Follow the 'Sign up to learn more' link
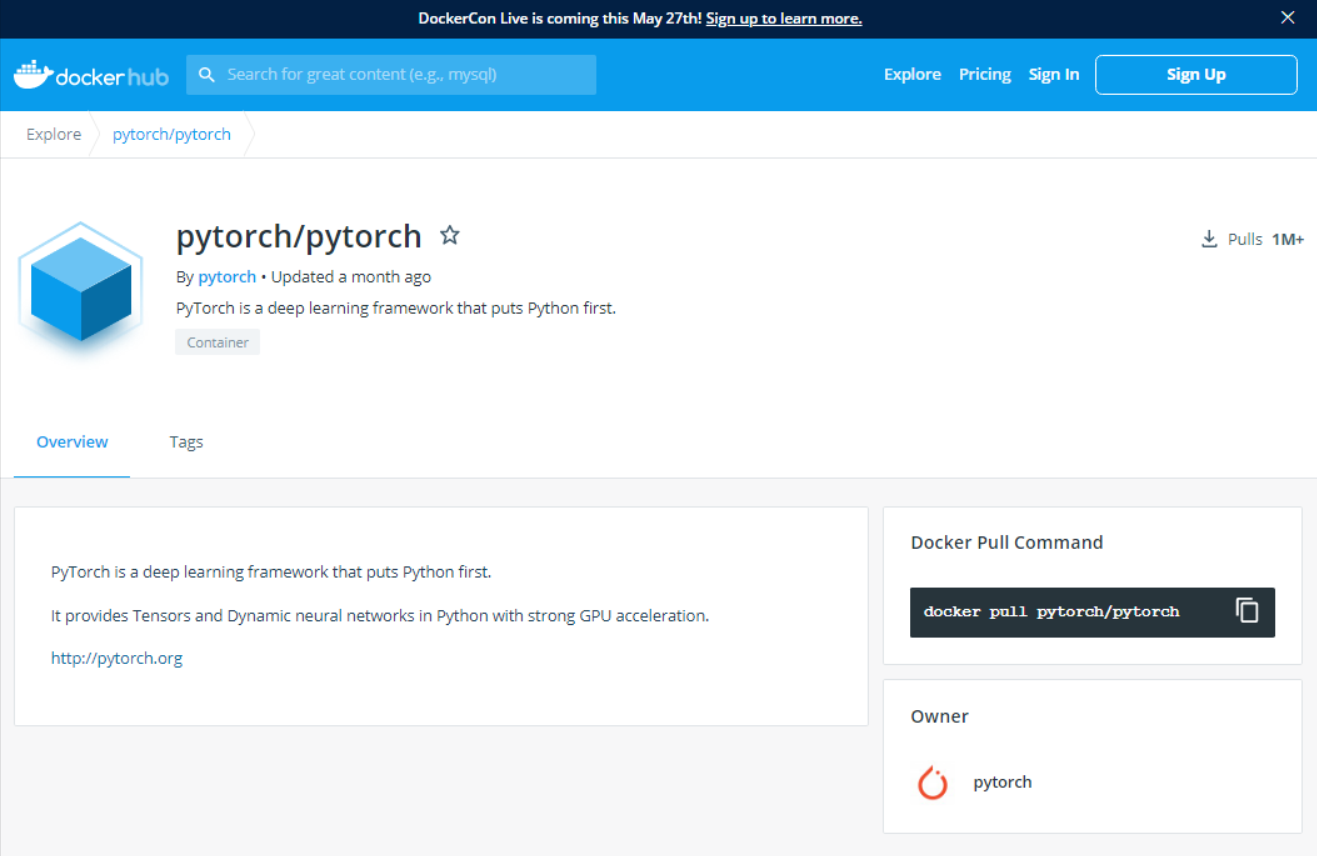This screenshot has width=1317, height=856. click(783, 19)
